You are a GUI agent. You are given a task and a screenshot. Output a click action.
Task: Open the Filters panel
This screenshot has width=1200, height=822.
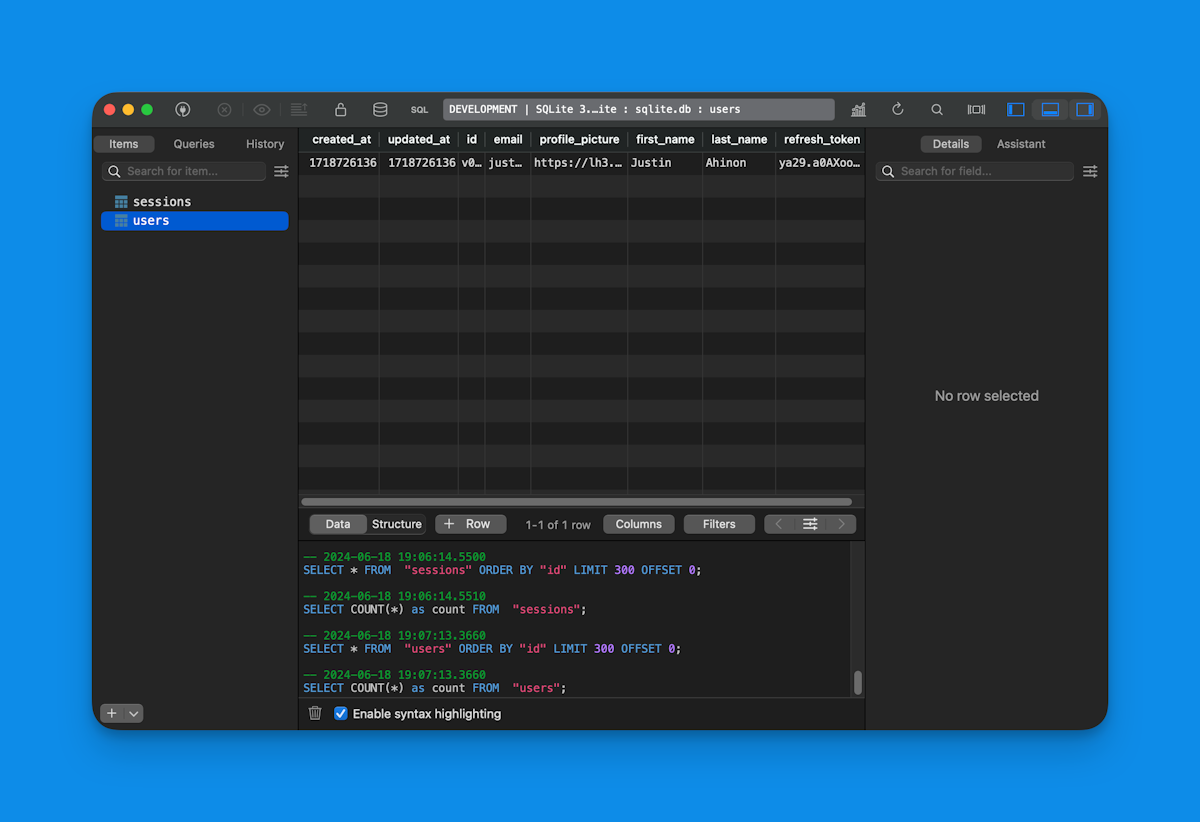[719, 523]
